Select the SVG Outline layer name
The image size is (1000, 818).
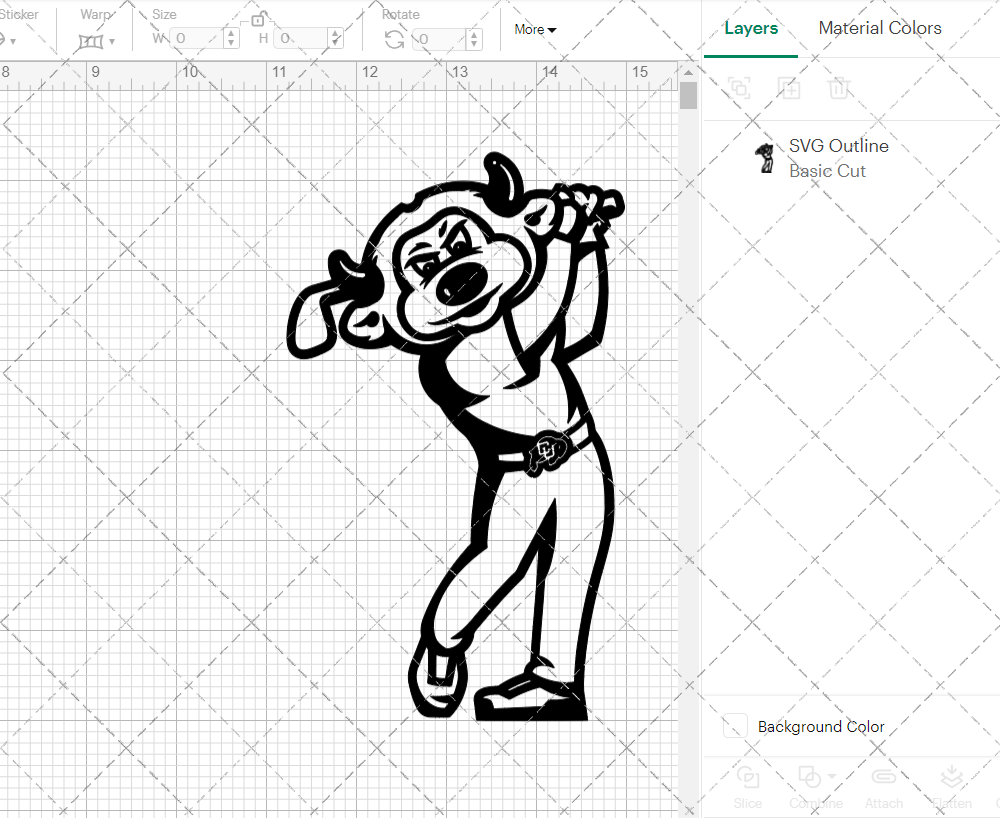point(839,146)
